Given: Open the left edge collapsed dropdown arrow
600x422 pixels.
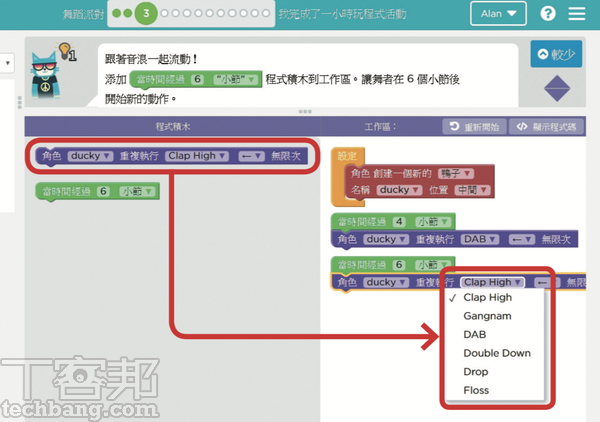Looking at the screenshot, I should coord(7,63).
